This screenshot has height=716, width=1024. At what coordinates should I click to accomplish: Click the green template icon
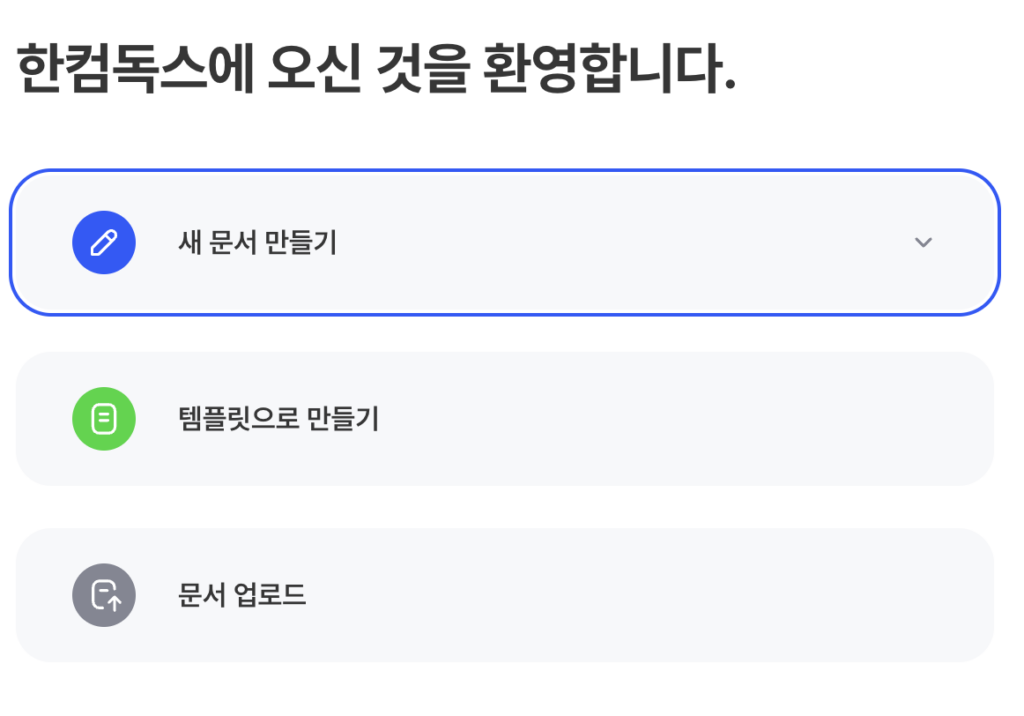[x=104, y=419]
